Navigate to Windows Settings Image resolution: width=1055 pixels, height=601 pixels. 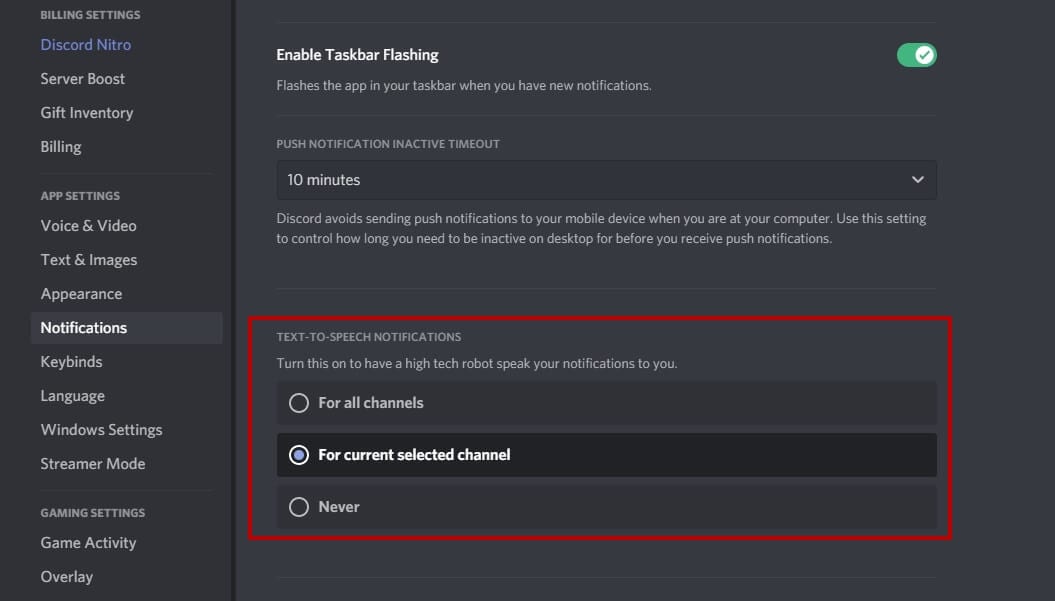pos(101,430)
